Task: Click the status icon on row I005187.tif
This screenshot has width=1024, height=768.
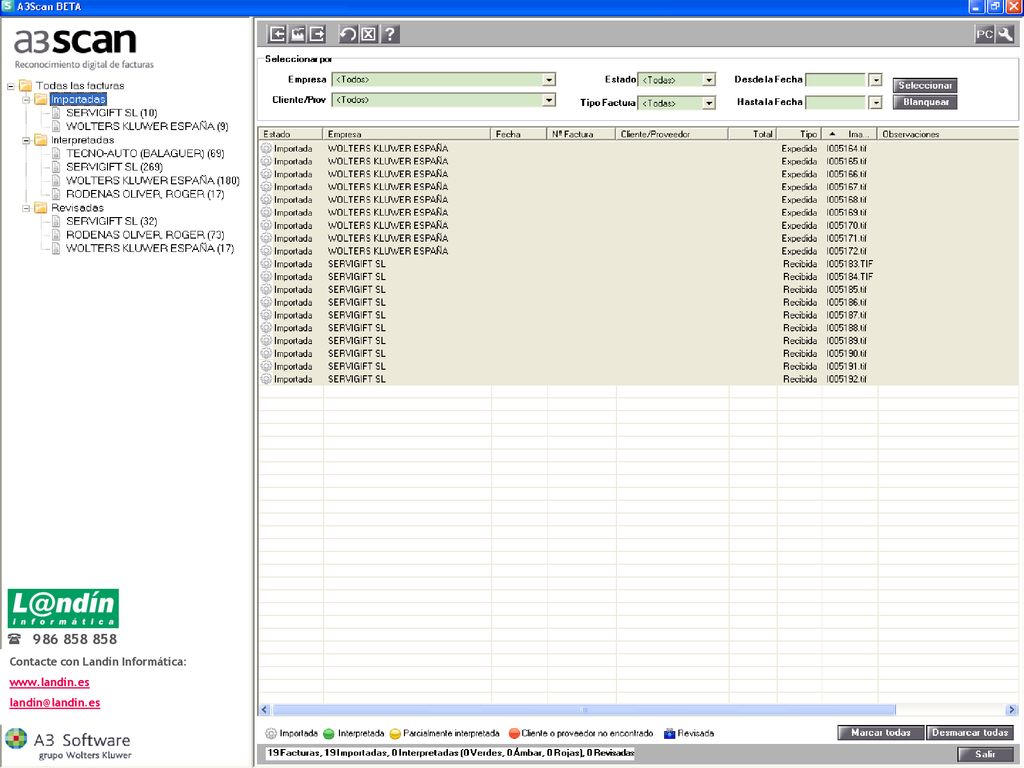Action: click(266, 315)
